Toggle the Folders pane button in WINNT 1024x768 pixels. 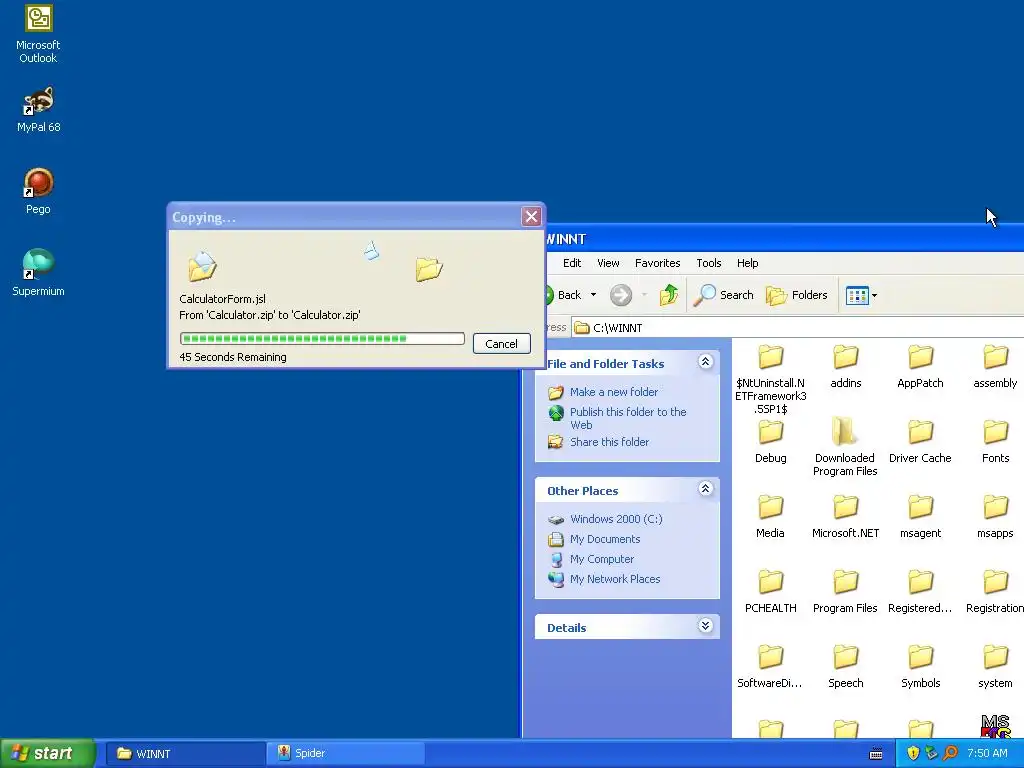click(x=797, y=295)
